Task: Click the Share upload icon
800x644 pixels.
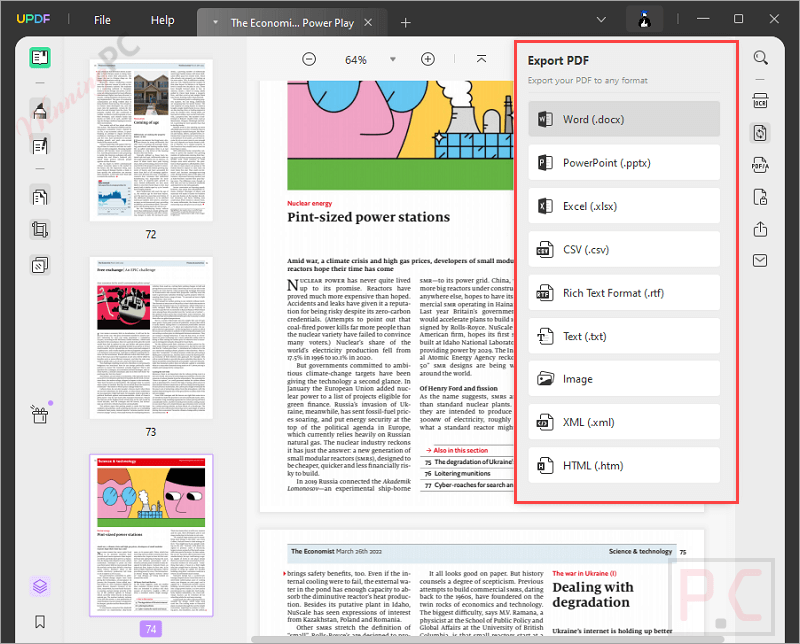Action: [x=760, y=229]
